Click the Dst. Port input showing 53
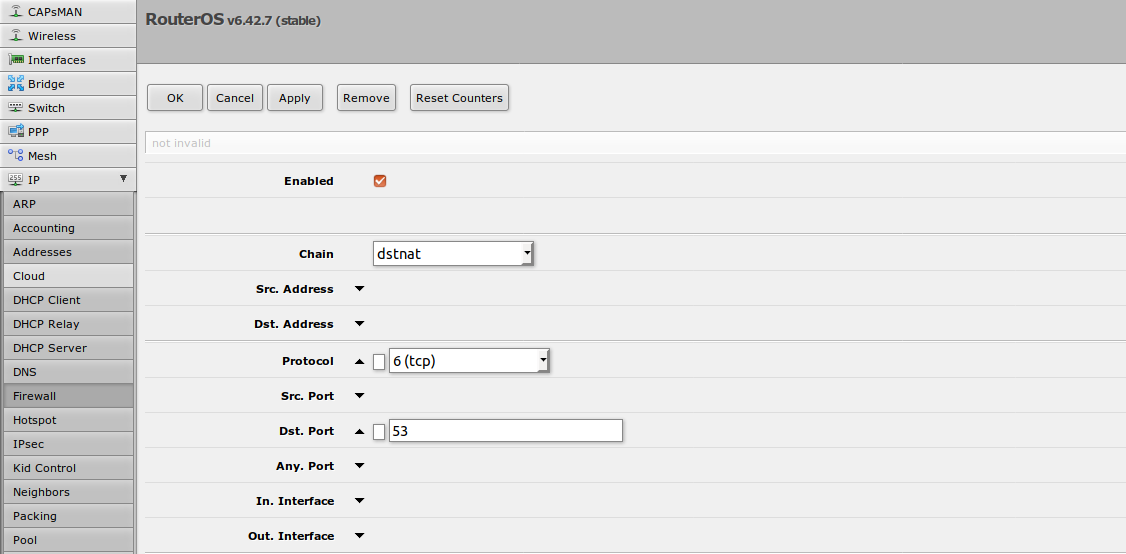The height and width of the screenshot is (554, 1126). coord(506,430)
